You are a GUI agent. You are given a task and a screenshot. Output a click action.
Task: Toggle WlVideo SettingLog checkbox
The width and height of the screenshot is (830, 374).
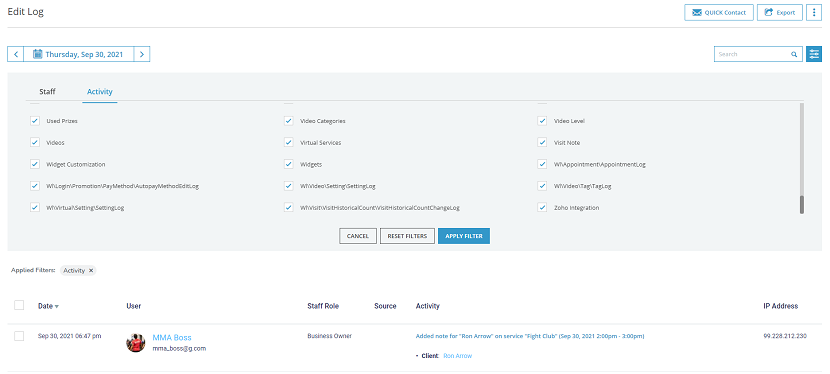point(288,186)
